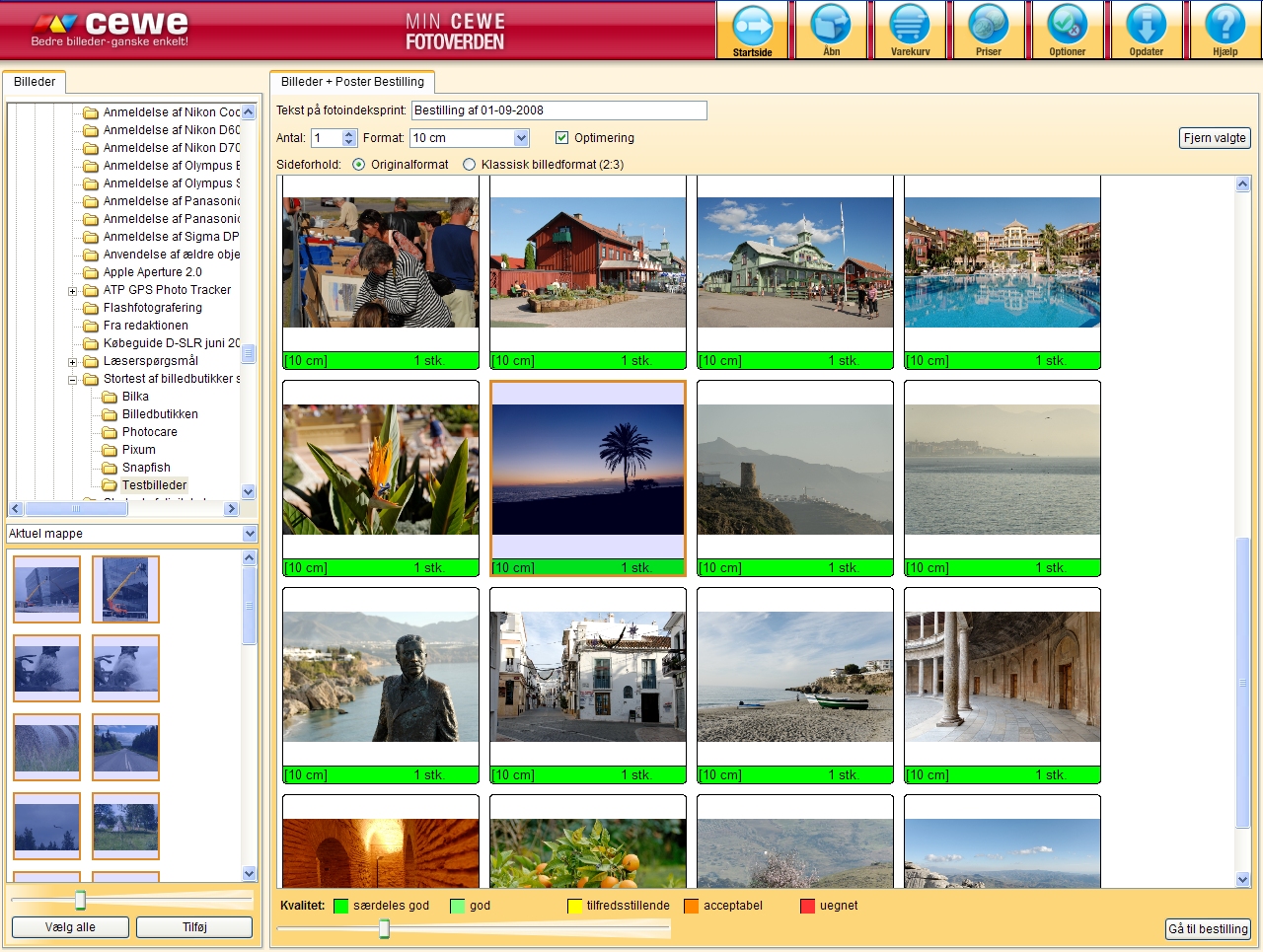1263x952 pixels.
Task: Click the order thumbnail size slider handle
Action: click(384, 928)
